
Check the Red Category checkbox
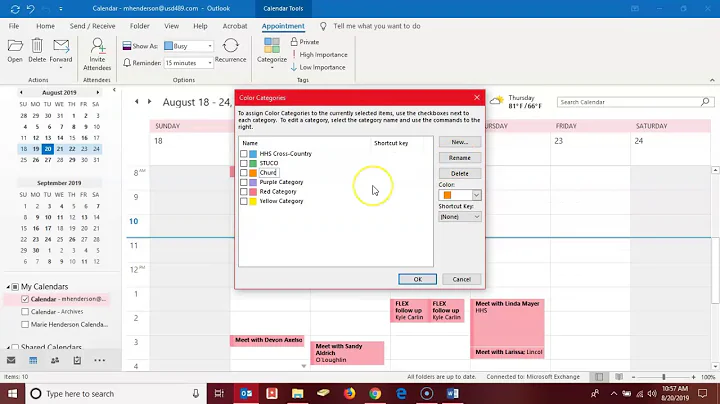coord(244,192)
